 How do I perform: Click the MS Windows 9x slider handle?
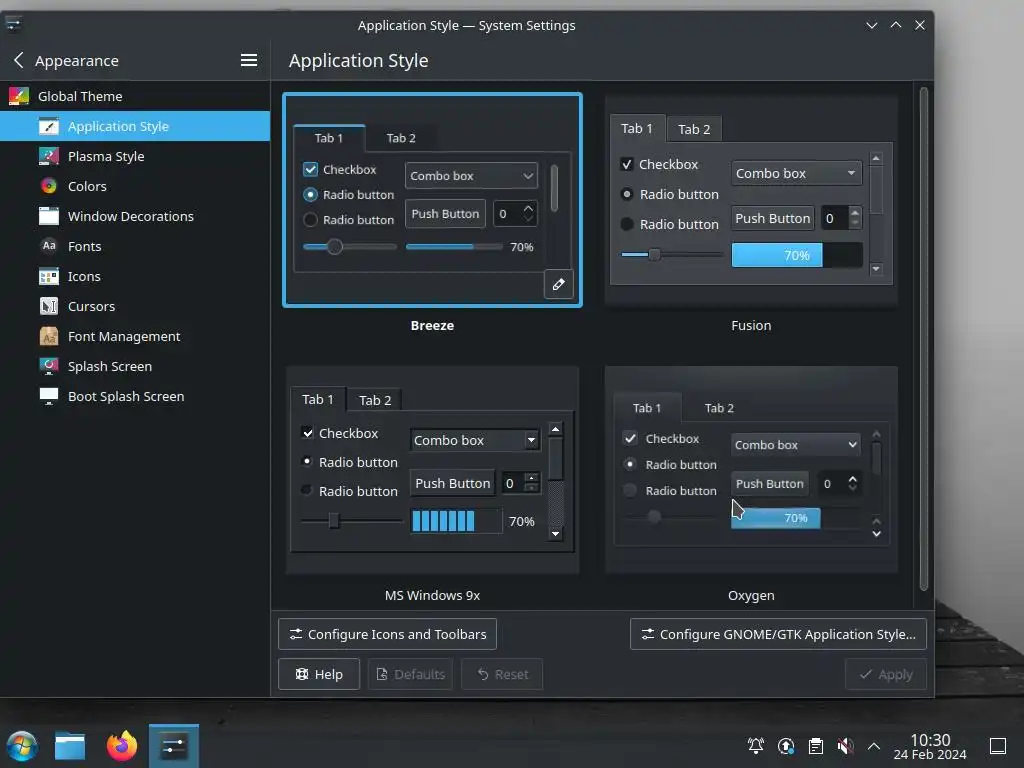tap(334, 520)
